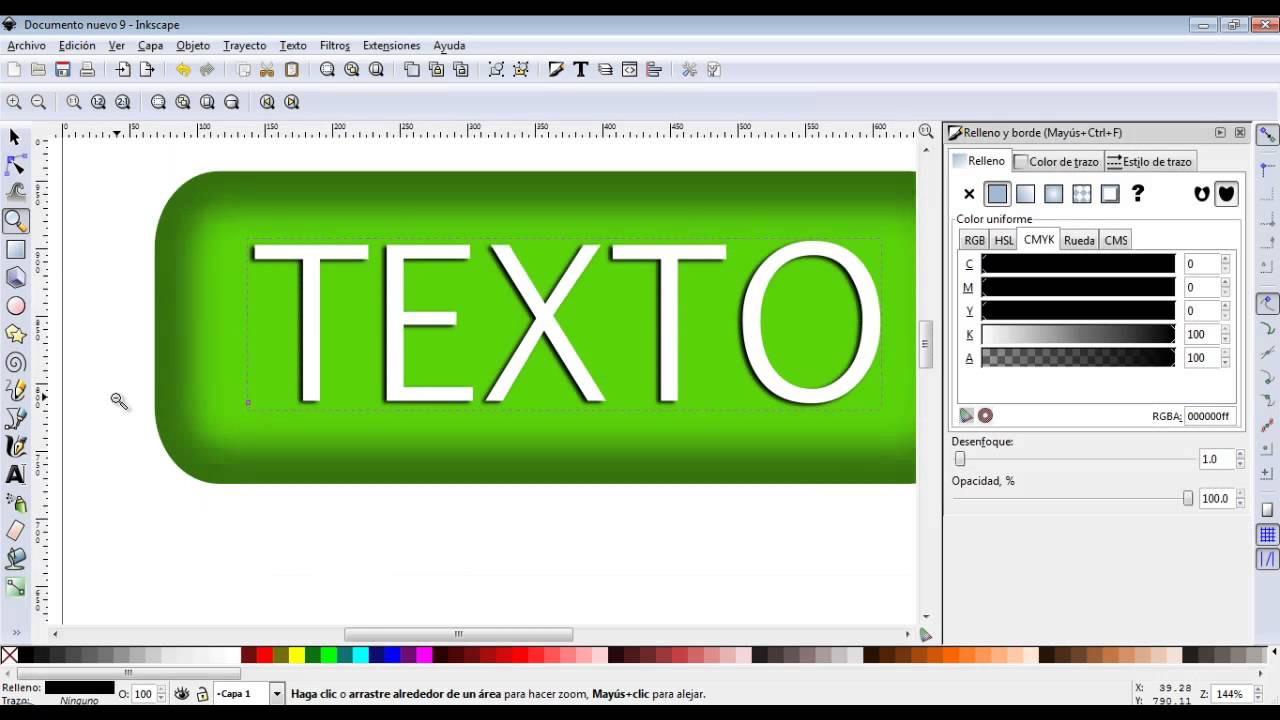Click the Cut scissors icon
The width and height of the screenshot is (1280, 720).
pos(267,69)
